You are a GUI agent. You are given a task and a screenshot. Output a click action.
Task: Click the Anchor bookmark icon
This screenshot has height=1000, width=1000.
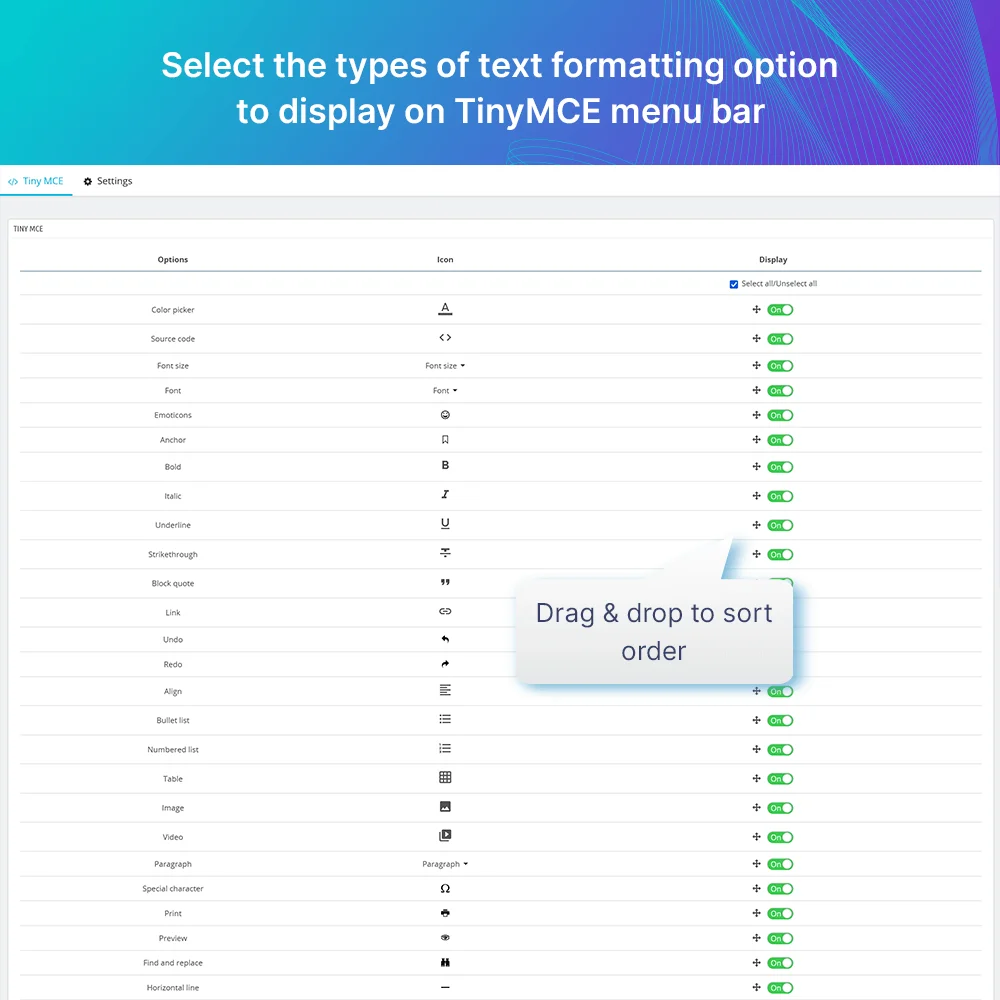(445, 438)
